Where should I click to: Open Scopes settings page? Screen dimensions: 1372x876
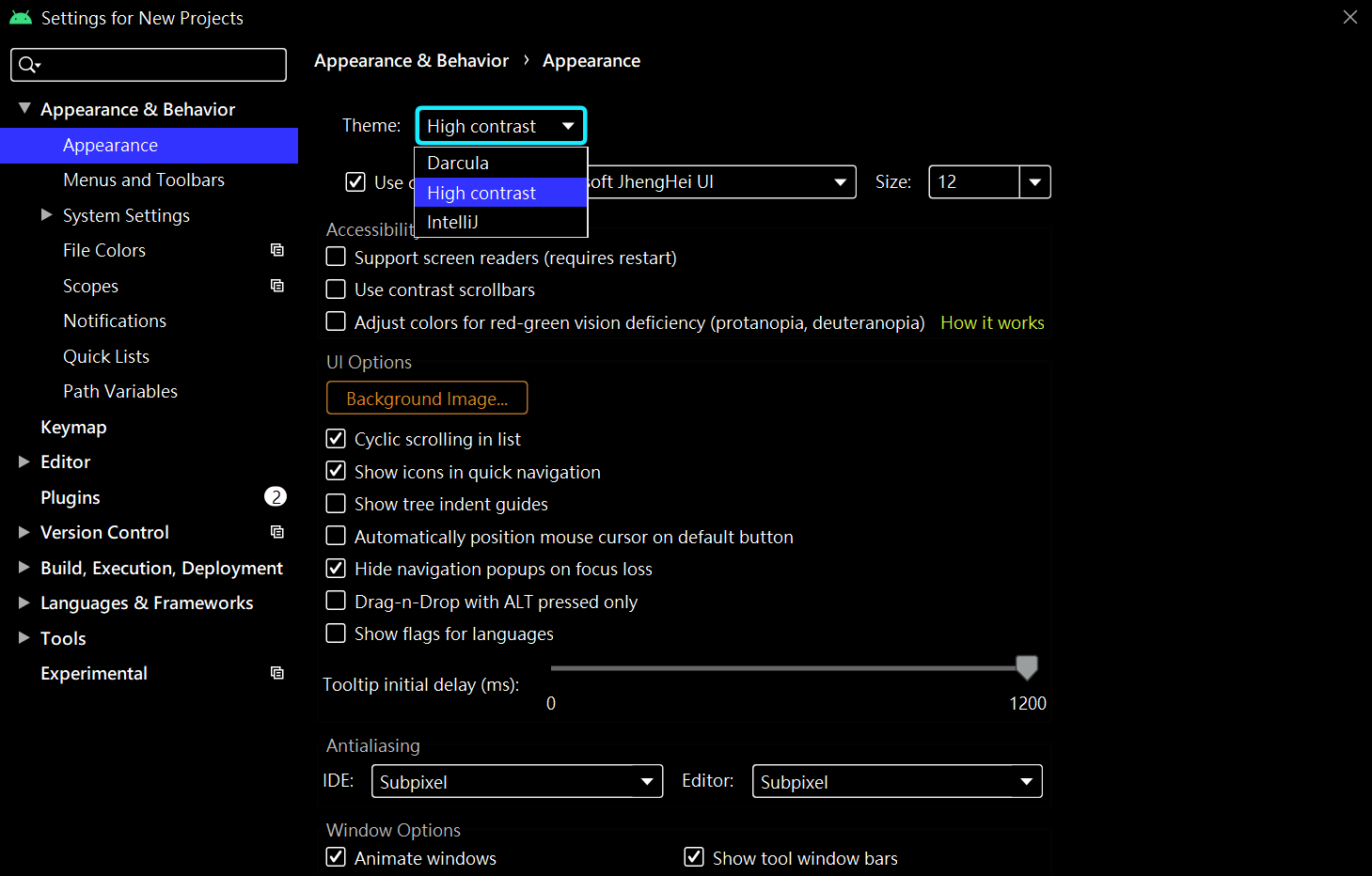pos(90,286)
